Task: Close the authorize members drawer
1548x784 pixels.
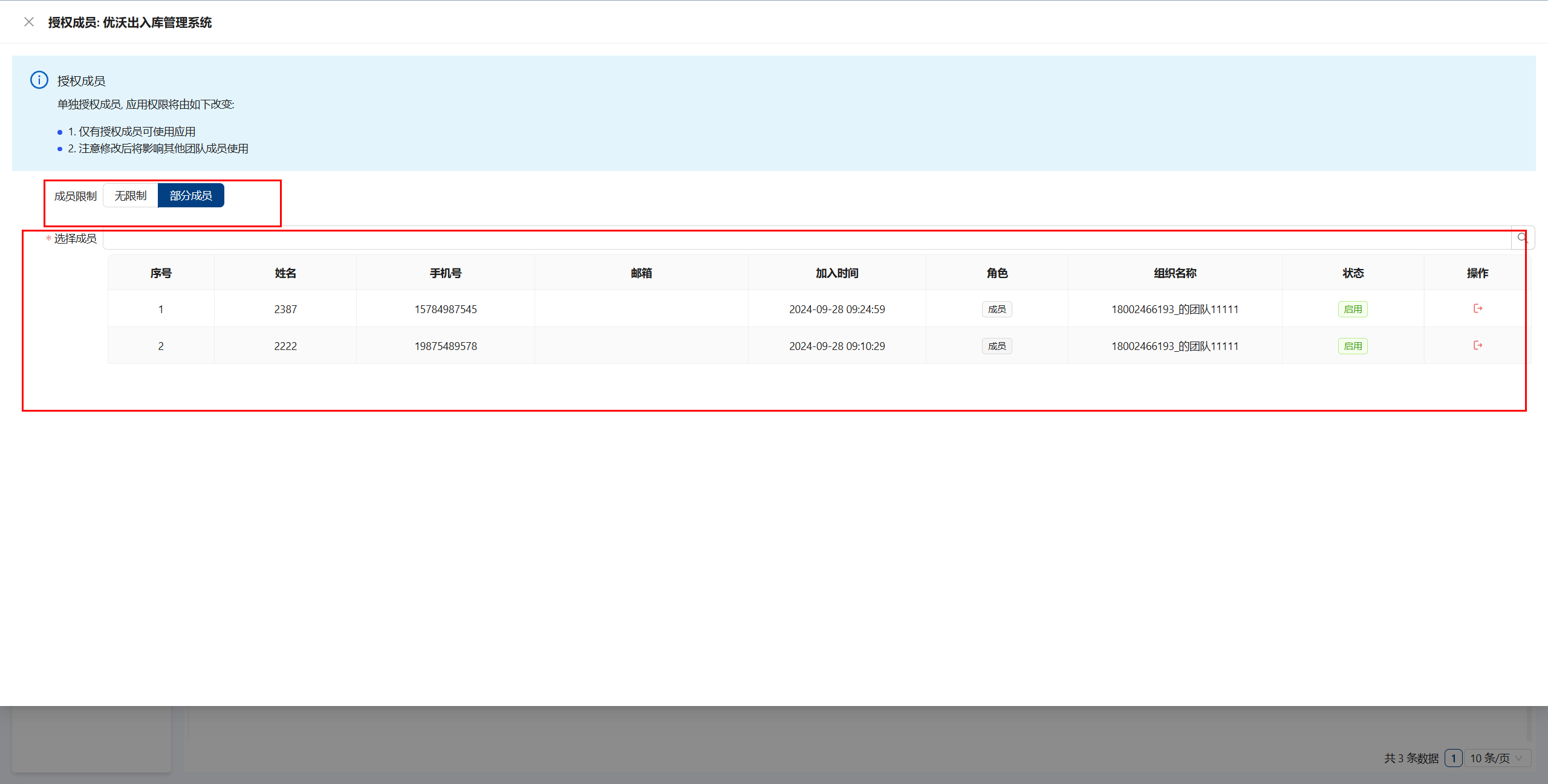Action: (x=28, y=22)
